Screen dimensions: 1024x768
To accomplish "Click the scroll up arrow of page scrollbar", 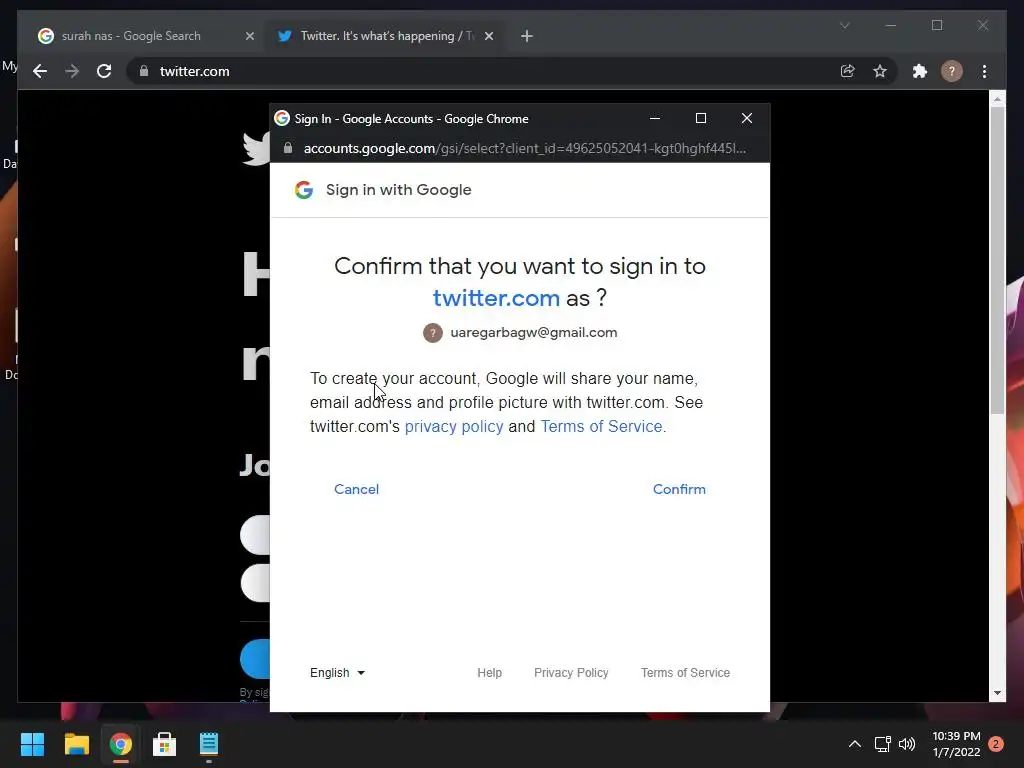I will pos(997,99).
